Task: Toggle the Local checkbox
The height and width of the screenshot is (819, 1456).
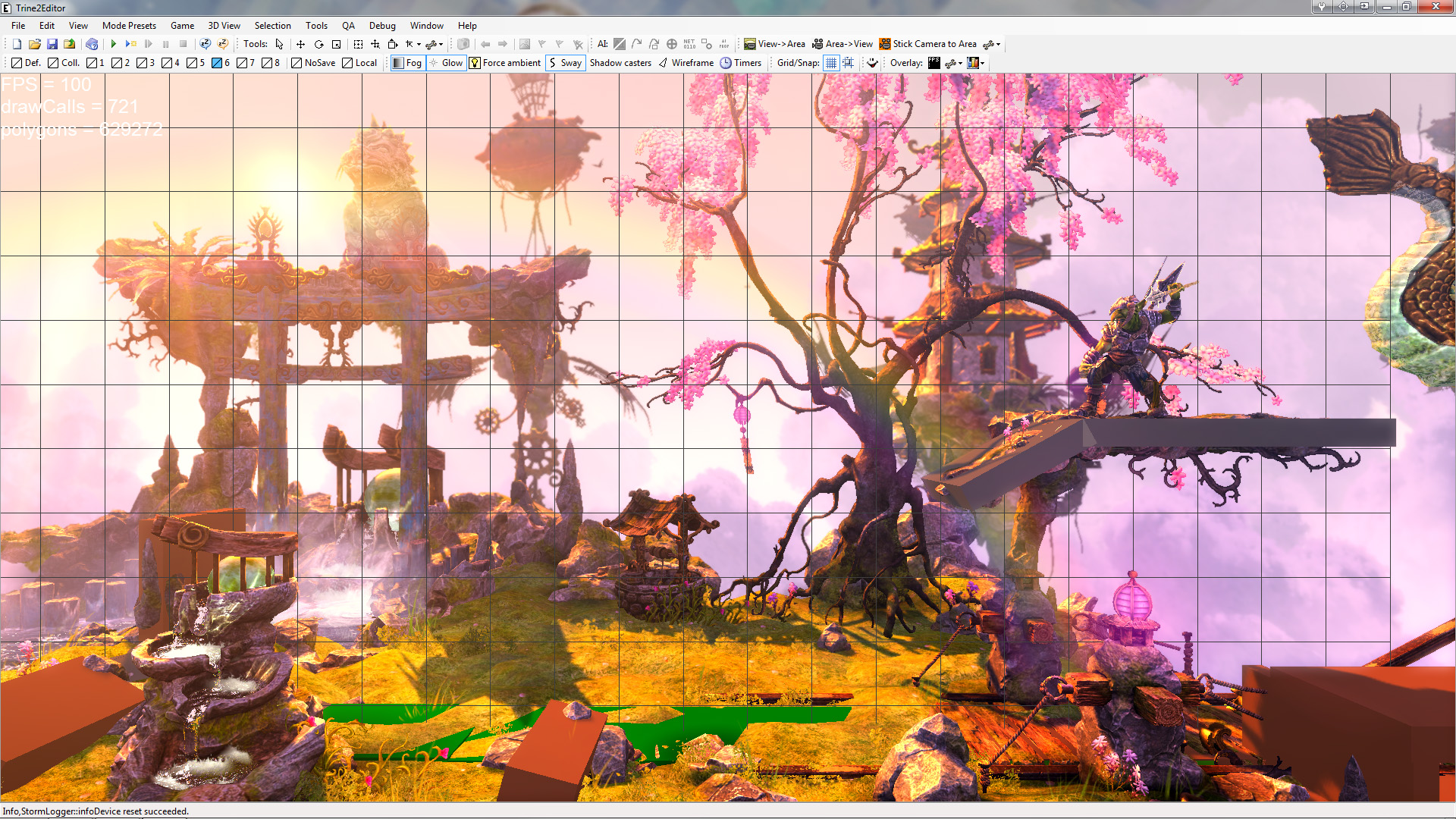Action: pyautogui.click(x=359, y=63)
